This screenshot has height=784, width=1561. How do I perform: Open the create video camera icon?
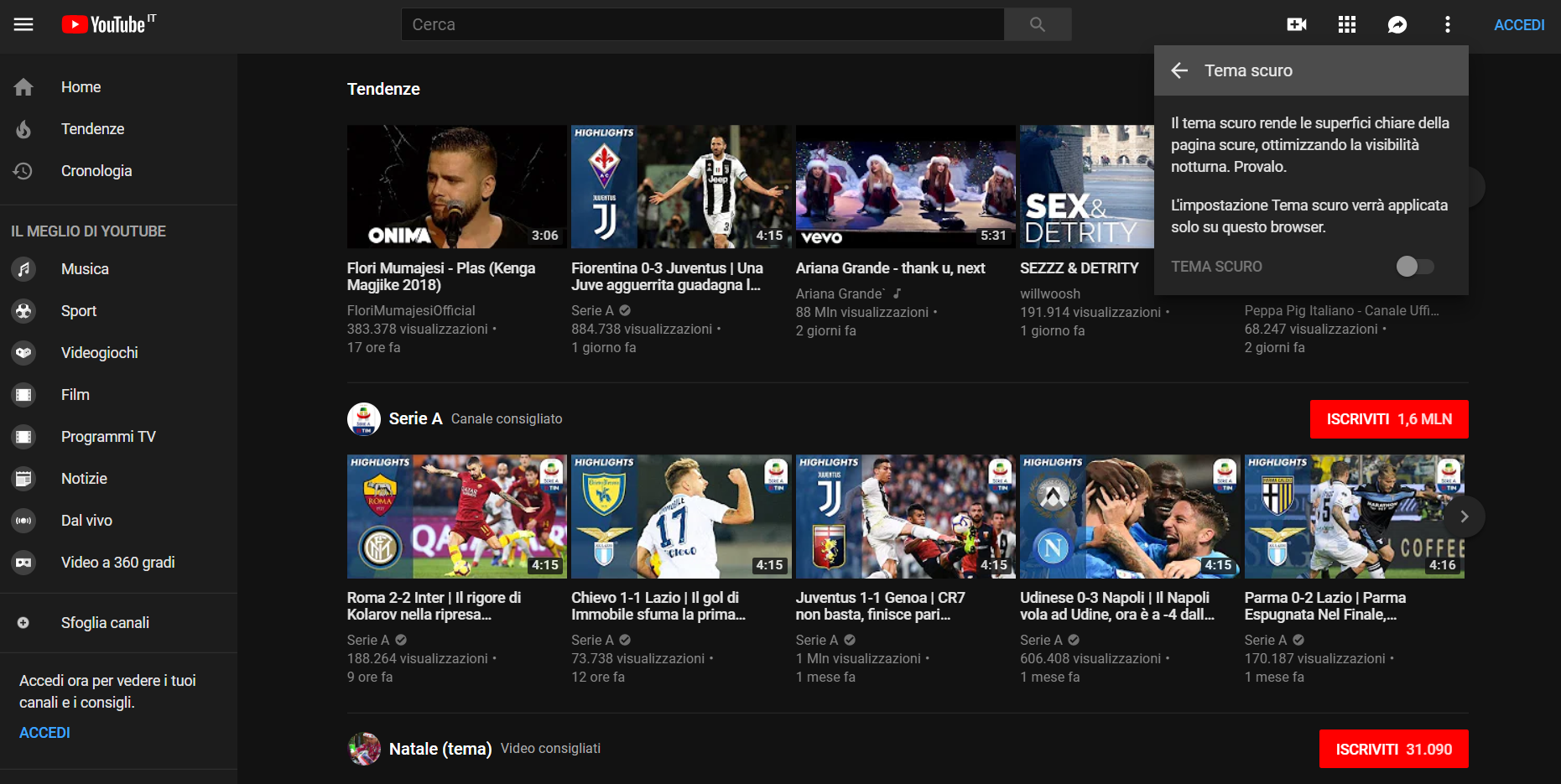[x=1296, y=24]
